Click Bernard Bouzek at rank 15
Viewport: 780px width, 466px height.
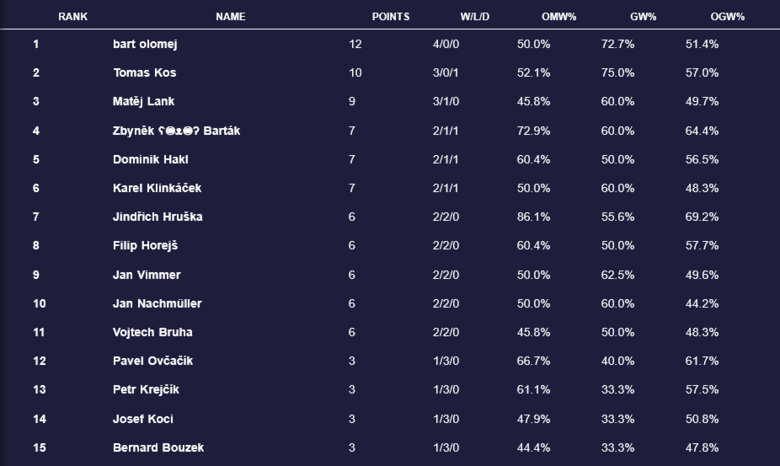[158, 448]
